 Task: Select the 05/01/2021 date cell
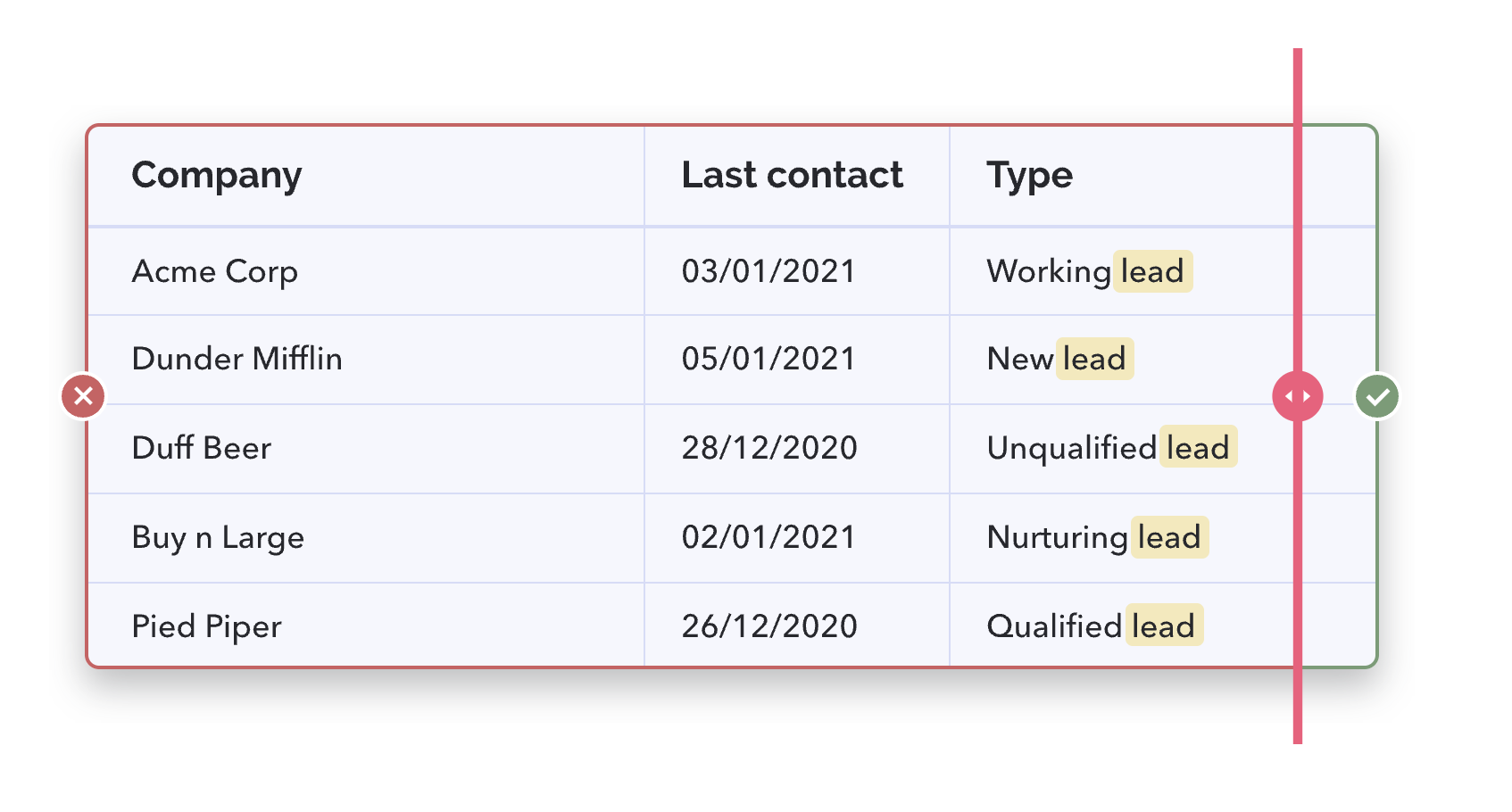tap(797, 360)
